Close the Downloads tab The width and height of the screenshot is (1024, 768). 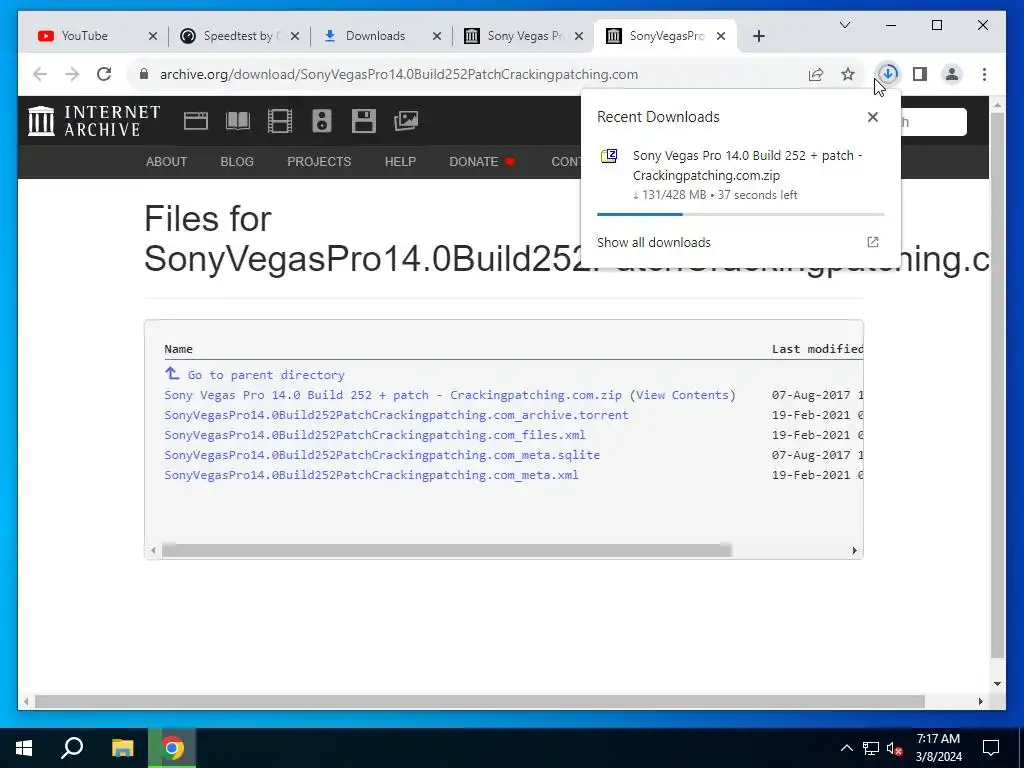click(437, 36)
